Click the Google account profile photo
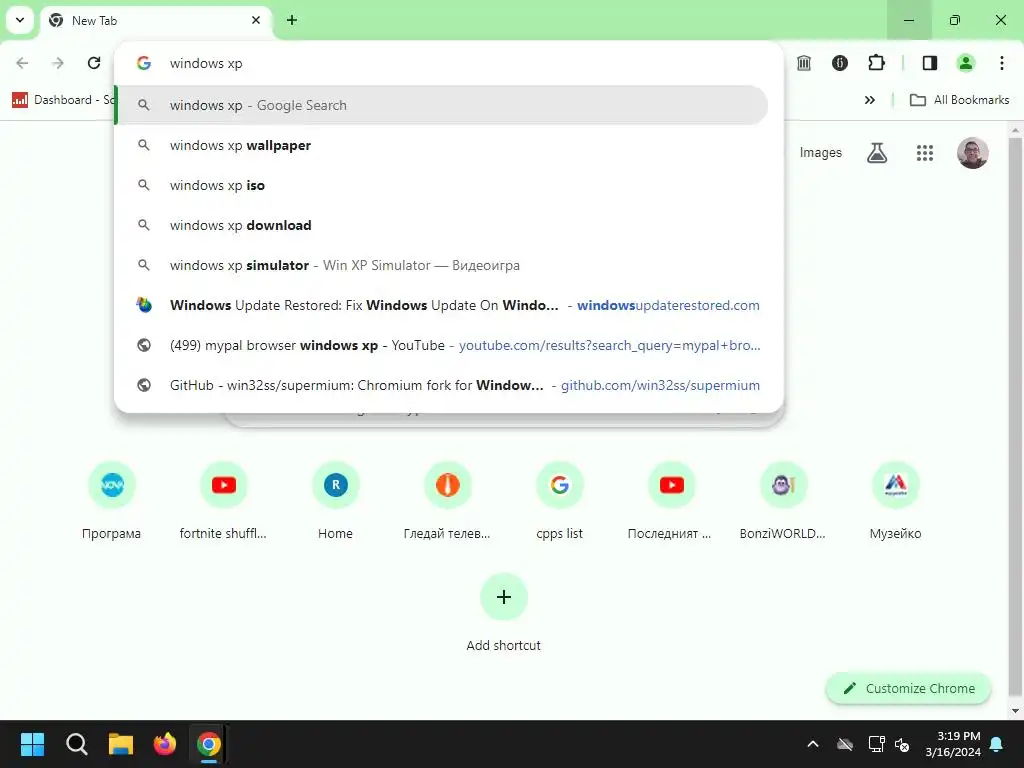This screenshot has height=768, width=1024. pos(972,153)
